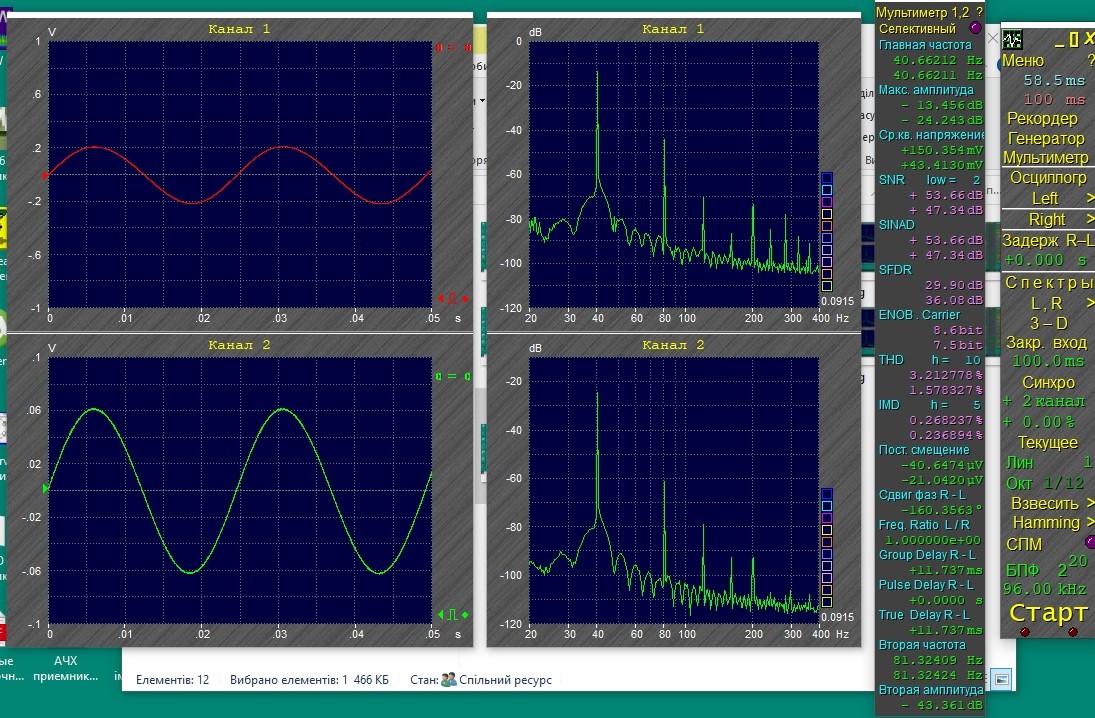This screenshot has width=1095, height=718.
Task: Edit red time value 100 ms
Action: click(1054, 100)
